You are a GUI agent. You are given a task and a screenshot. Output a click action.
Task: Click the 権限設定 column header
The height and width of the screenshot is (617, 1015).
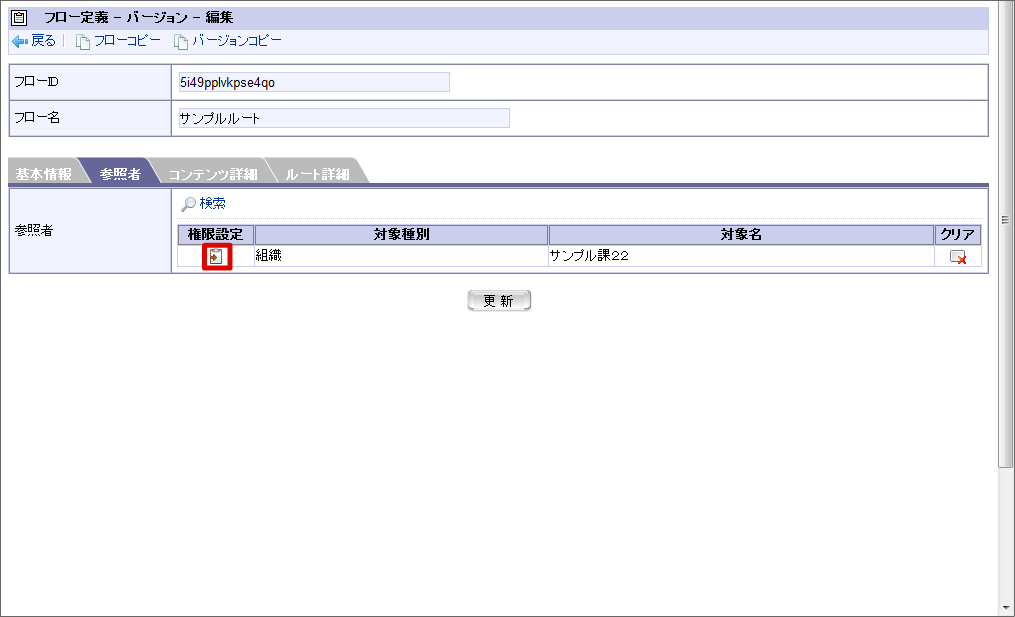pos(216,234)
